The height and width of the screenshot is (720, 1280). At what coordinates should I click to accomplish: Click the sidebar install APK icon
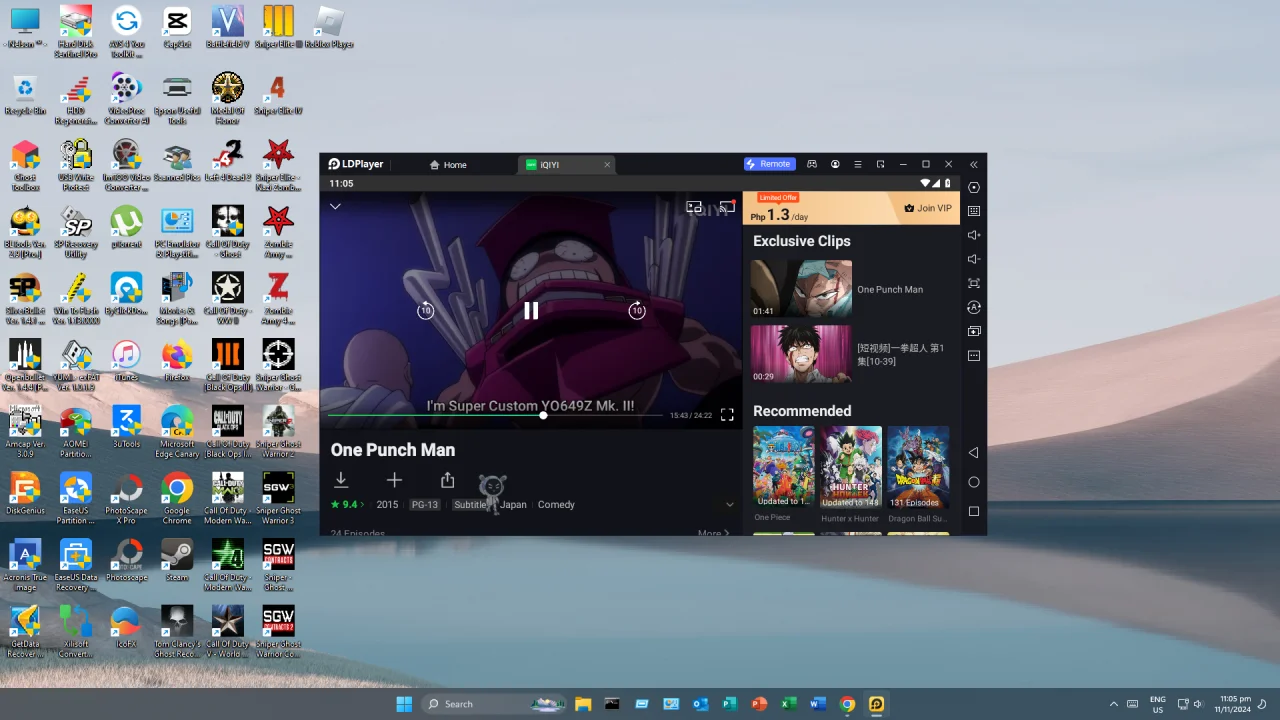pyautogui.click(x=974, y=331)
